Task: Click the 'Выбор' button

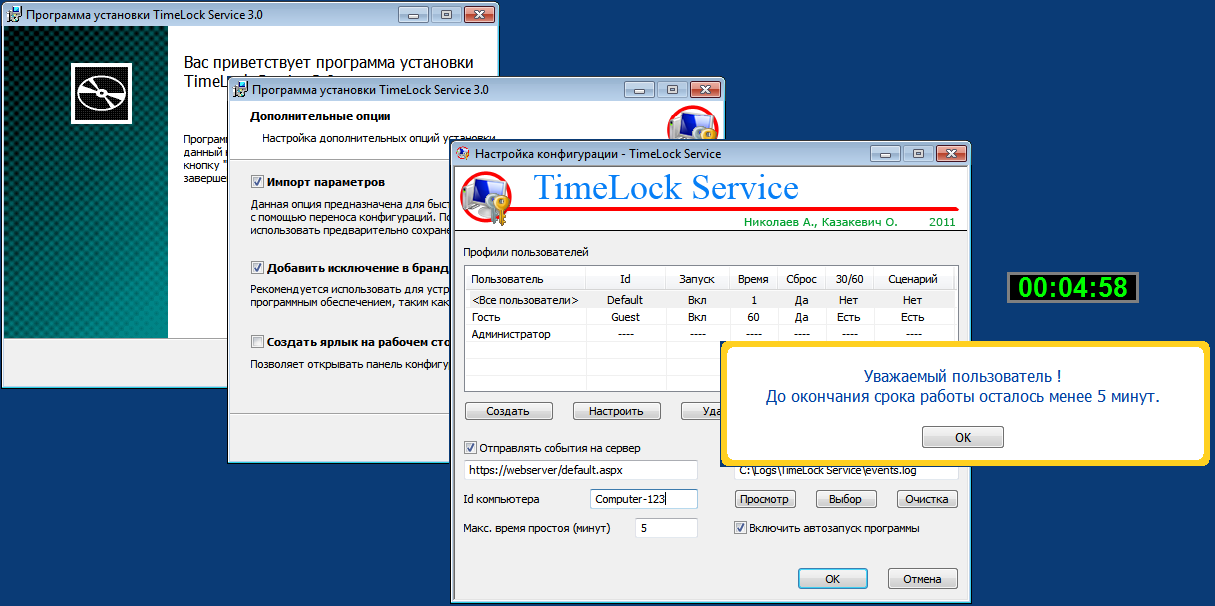Action: click(x=846, y=499)
